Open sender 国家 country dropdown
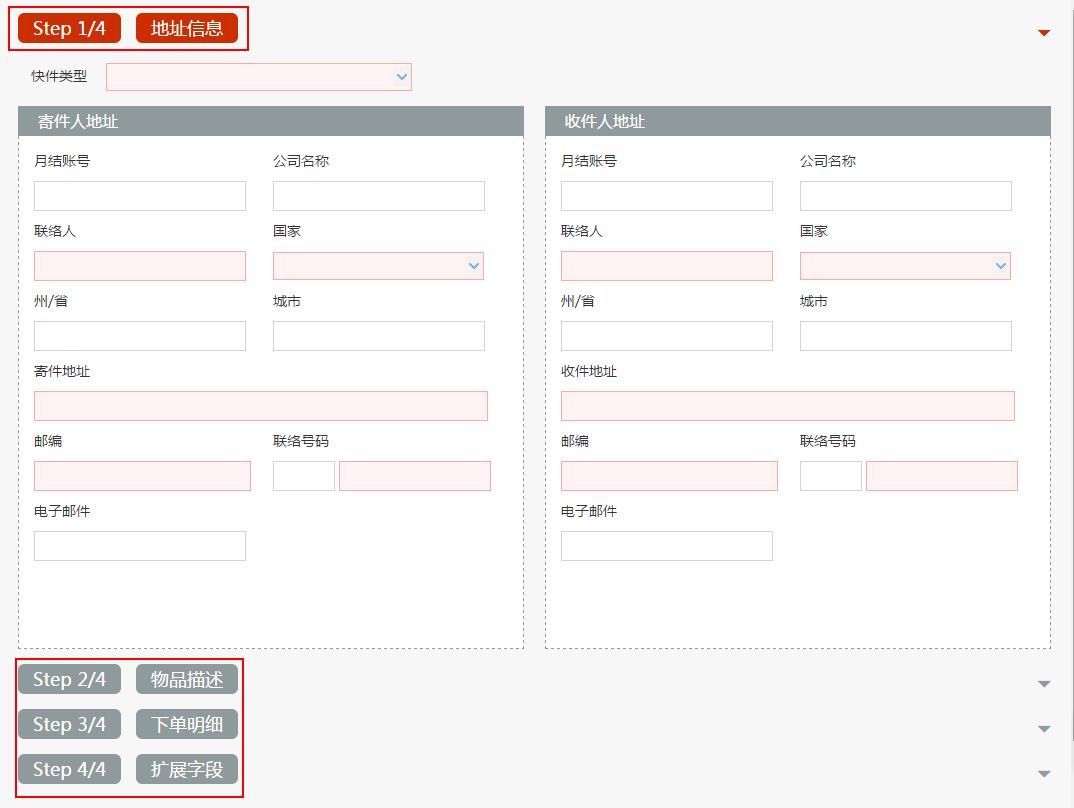 pos(378,266)
